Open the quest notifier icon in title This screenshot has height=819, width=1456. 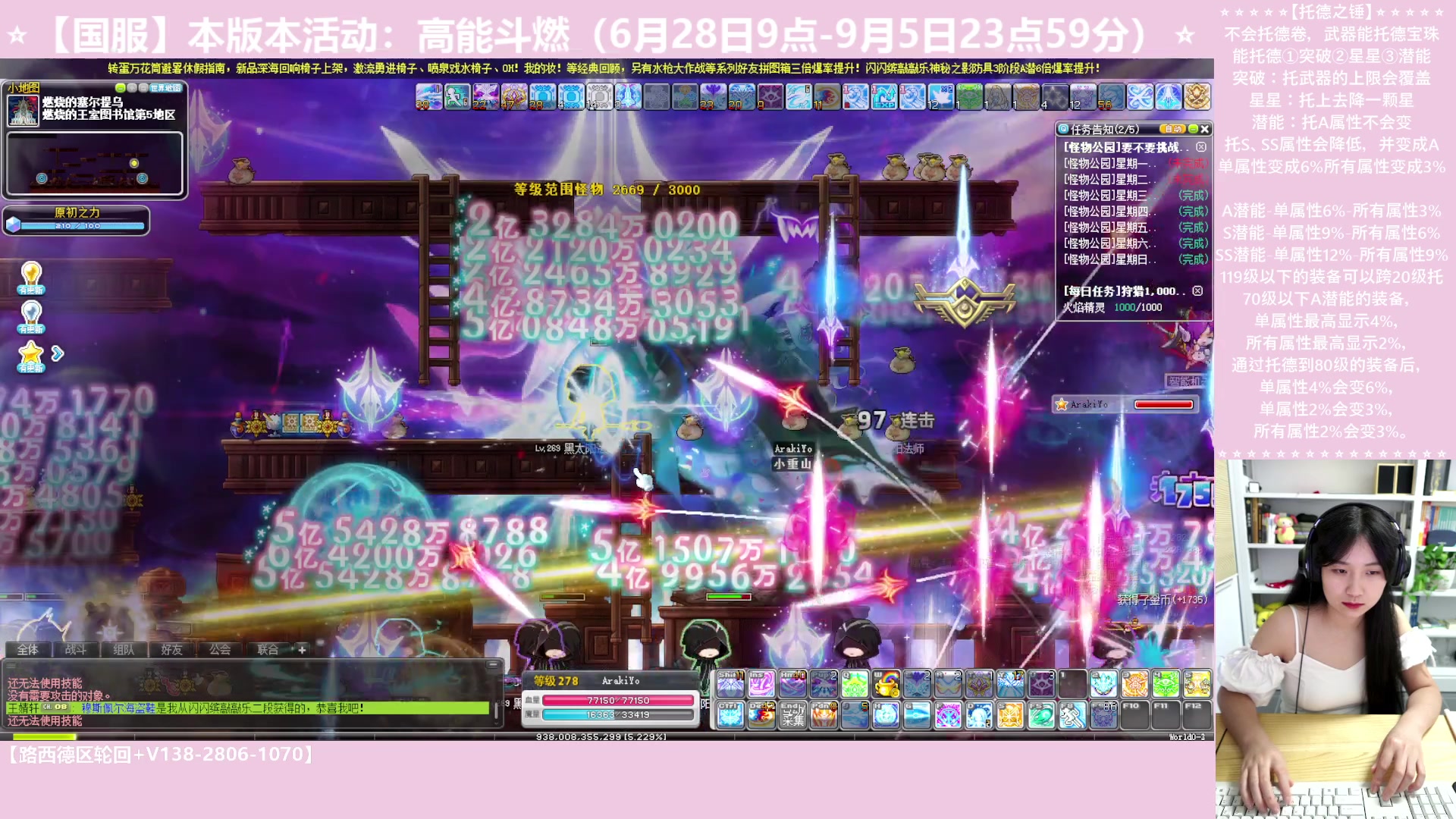coord(1063,129)
